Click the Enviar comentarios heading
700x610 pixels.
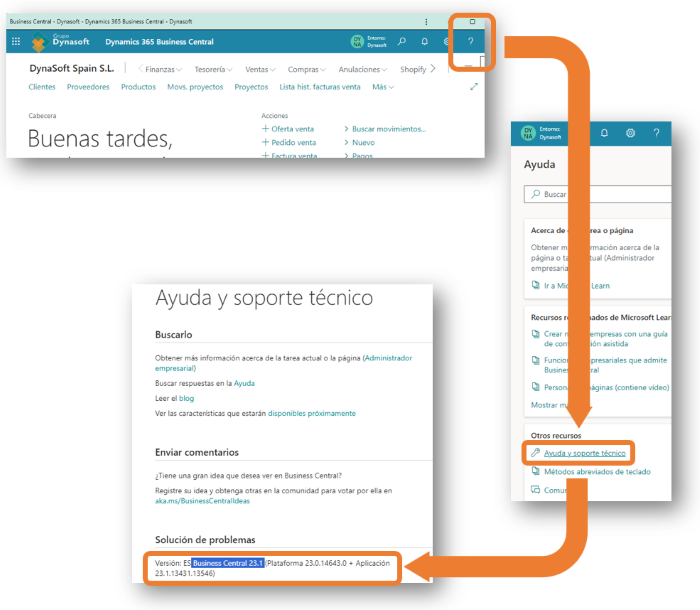[x=197, y=452]
